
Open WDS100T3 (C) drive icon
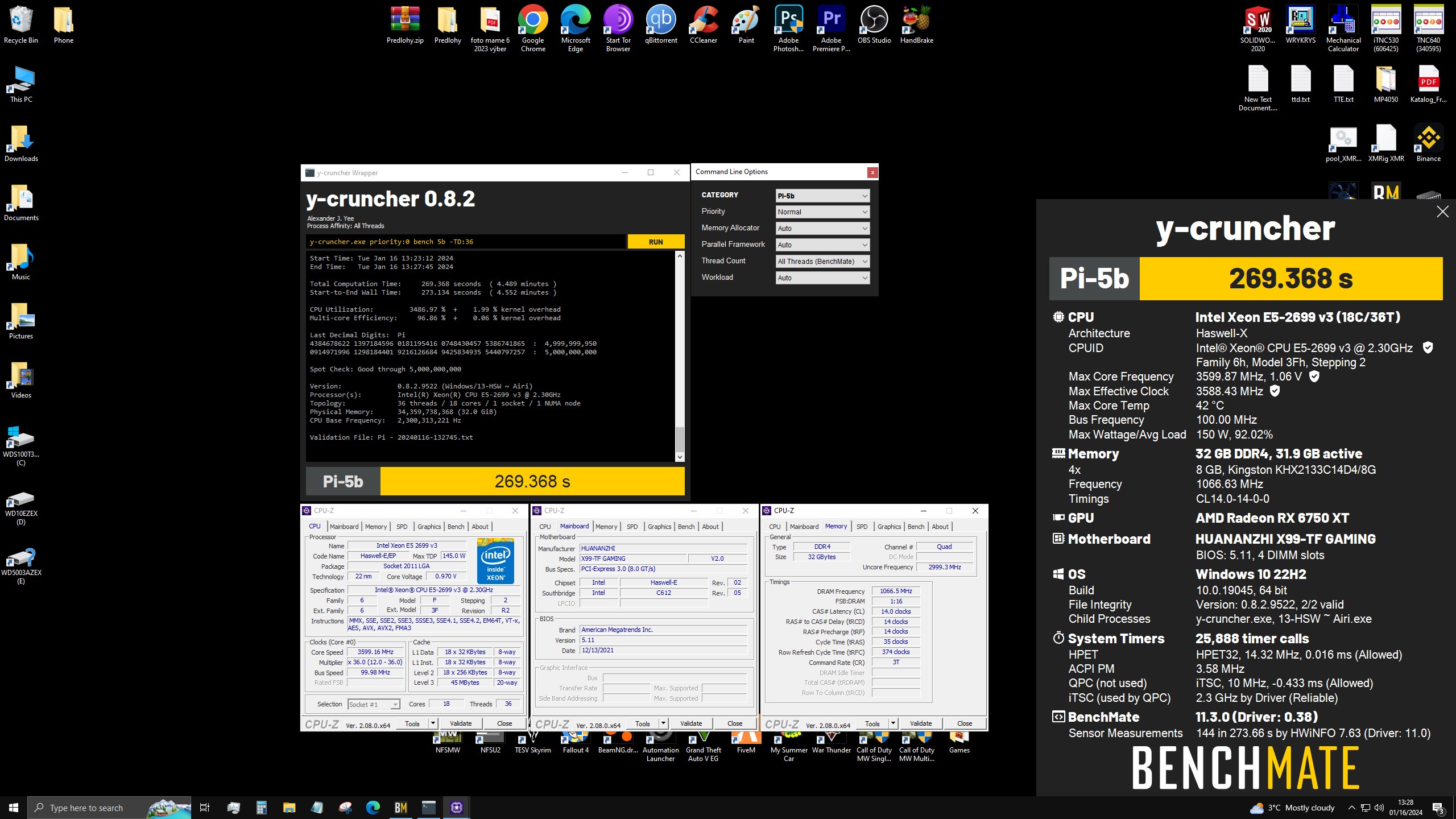[21, 446]
